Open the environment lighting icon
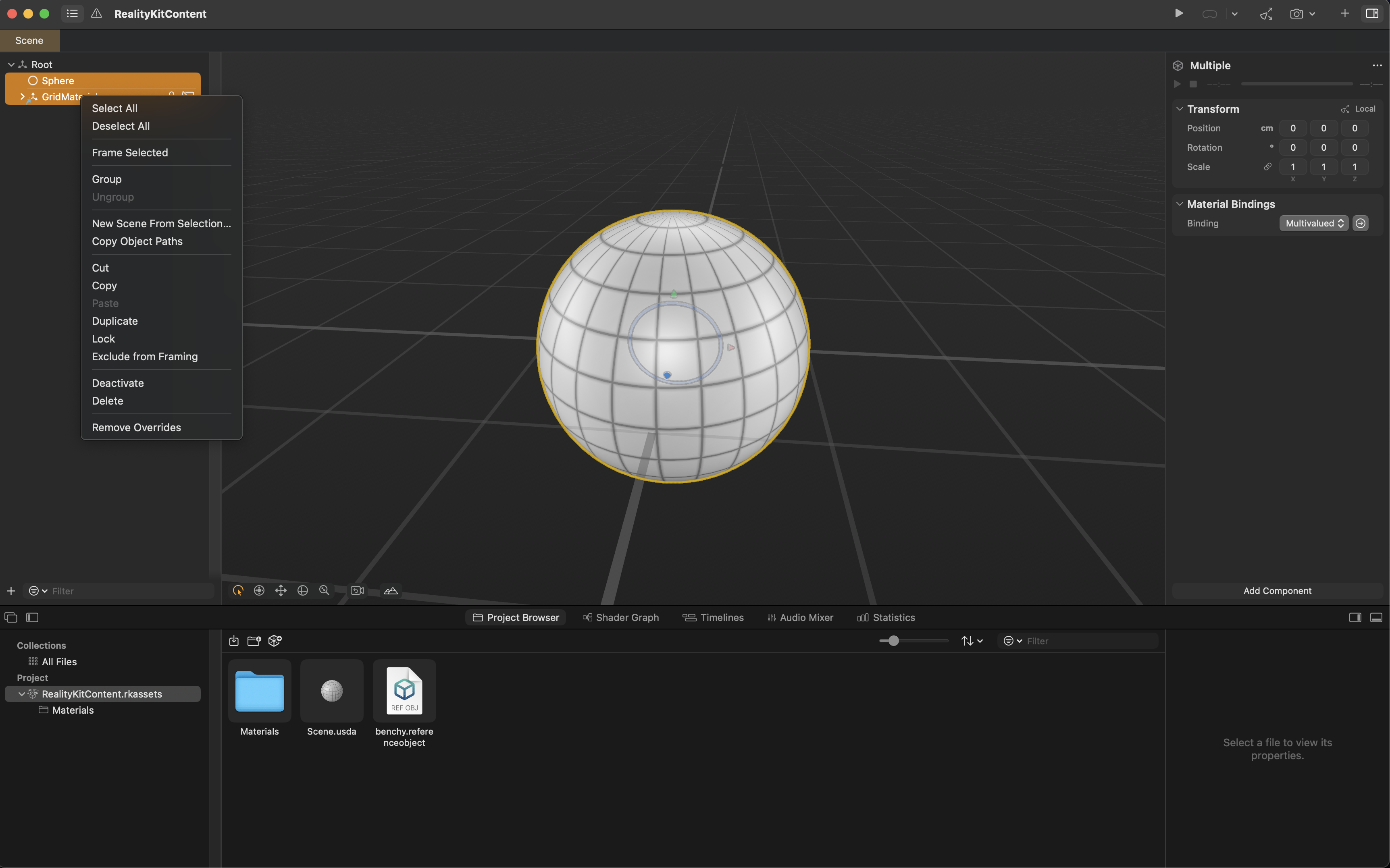Image resolution: width=1390 pixels, height=868 pixels. point(391,591)
